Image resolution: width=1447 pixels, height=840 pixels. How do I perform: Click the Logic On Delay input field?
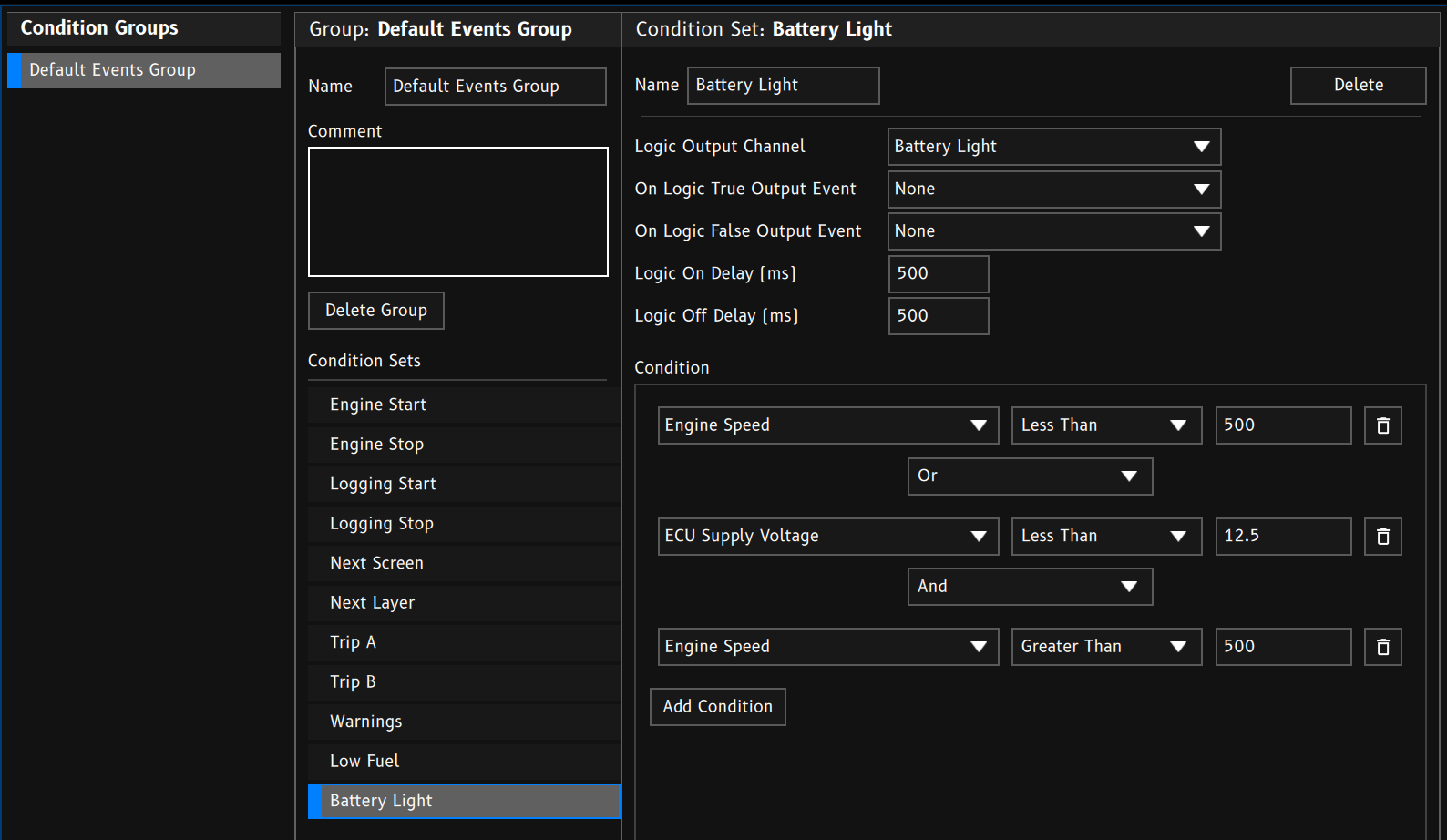(939, 274)
